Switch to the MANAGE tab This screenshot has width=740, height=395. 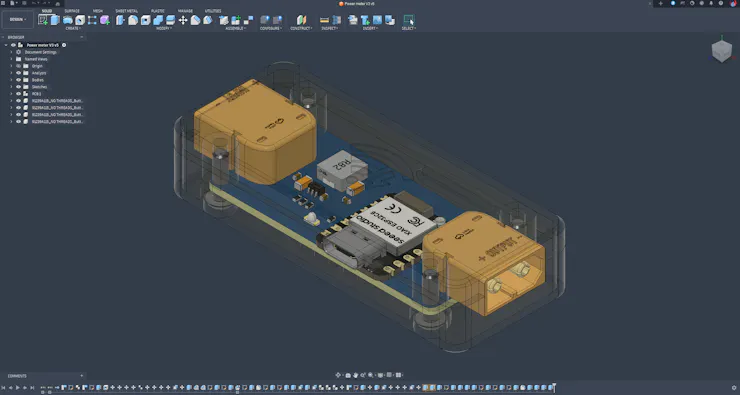pyautogui.click(x=185, y=11)
